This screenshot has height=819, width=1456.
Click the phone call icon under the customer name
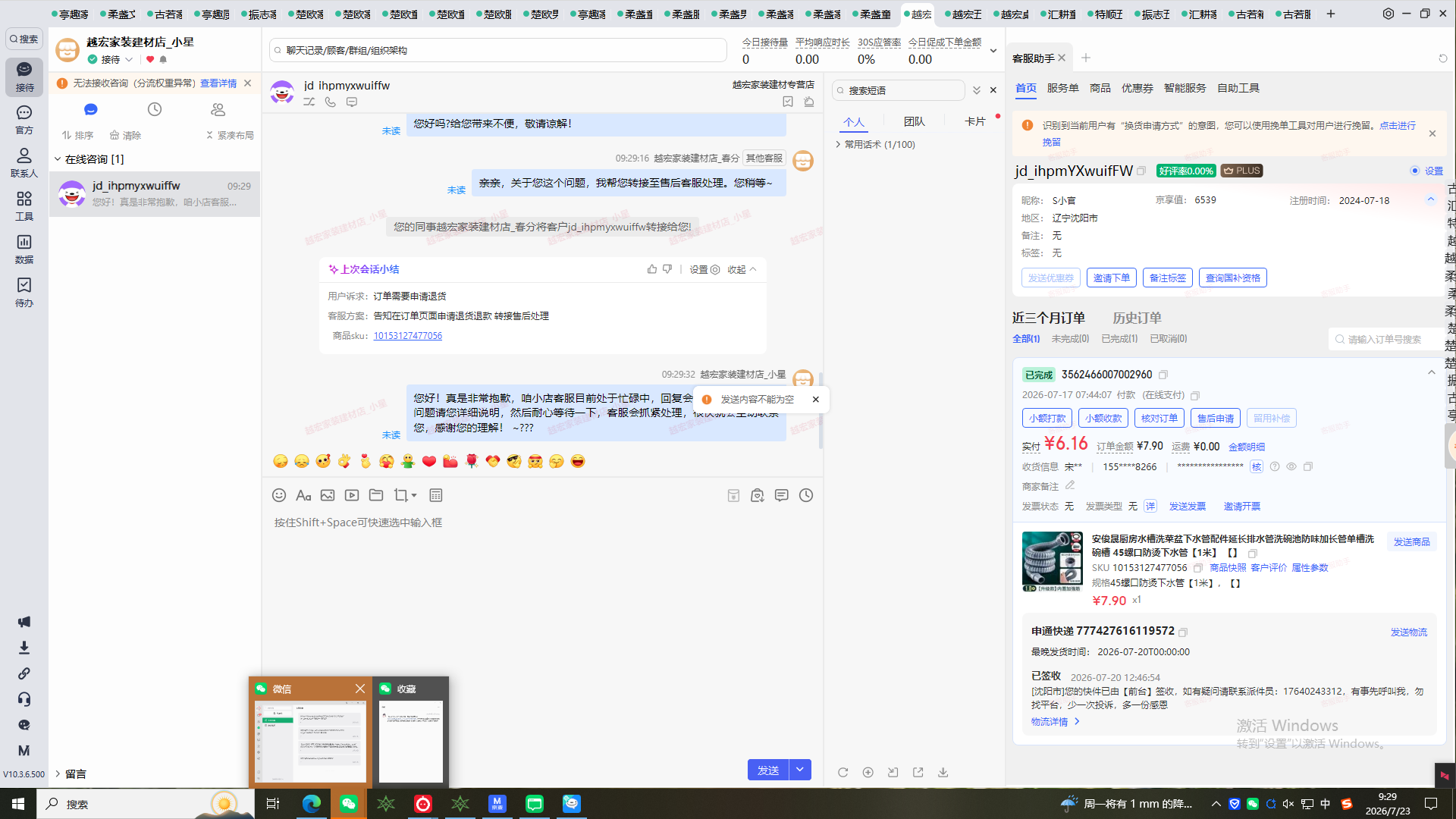[x=331, y=102]
